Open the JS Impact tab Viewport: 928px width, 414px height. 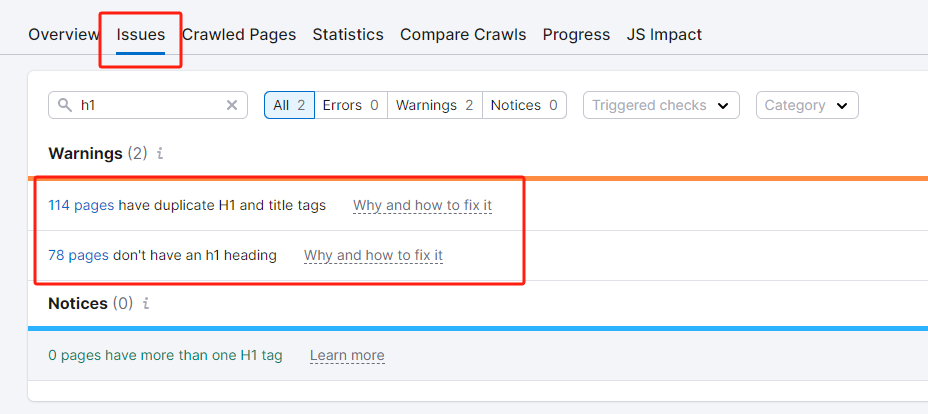pos(664,34)
